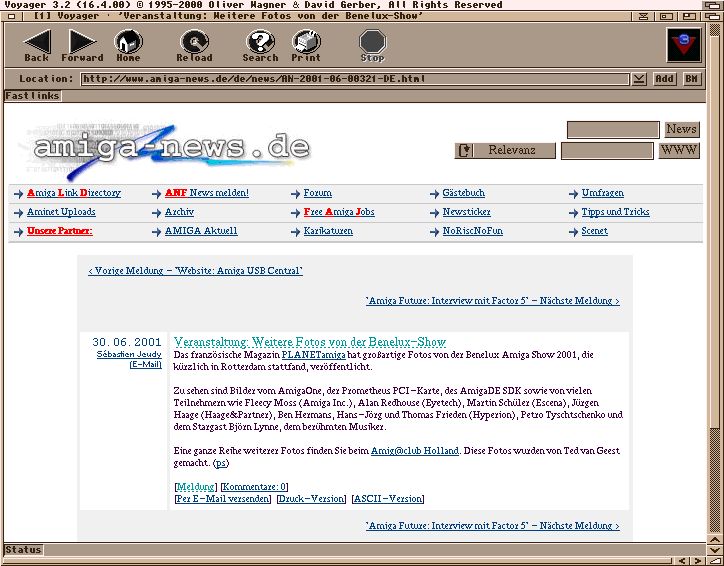Add current page to bookmarks
Image resolution: width=724 pixels, height=566 pixels.
pos(664,79)
